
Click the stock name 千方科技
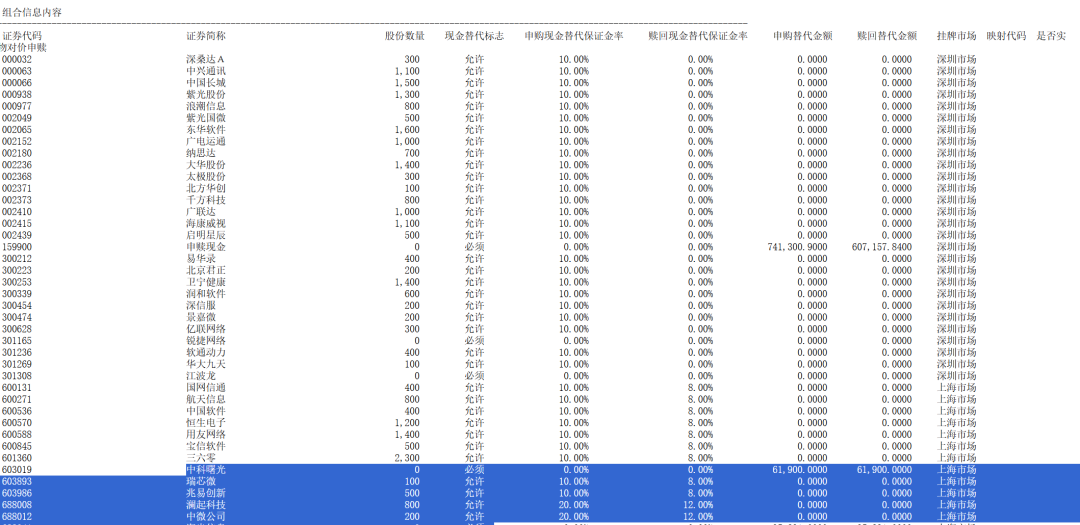pos(206,200)
